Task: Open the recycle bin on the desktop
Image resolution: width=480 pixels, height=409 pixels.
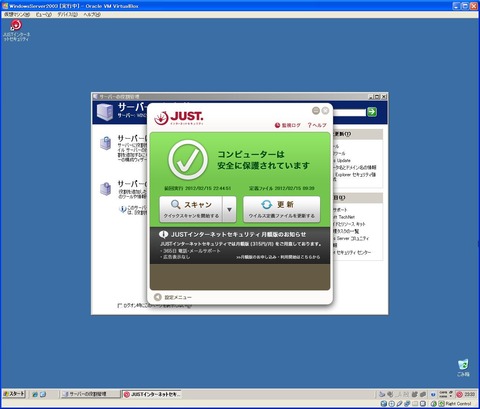Action: click(463, 368)
